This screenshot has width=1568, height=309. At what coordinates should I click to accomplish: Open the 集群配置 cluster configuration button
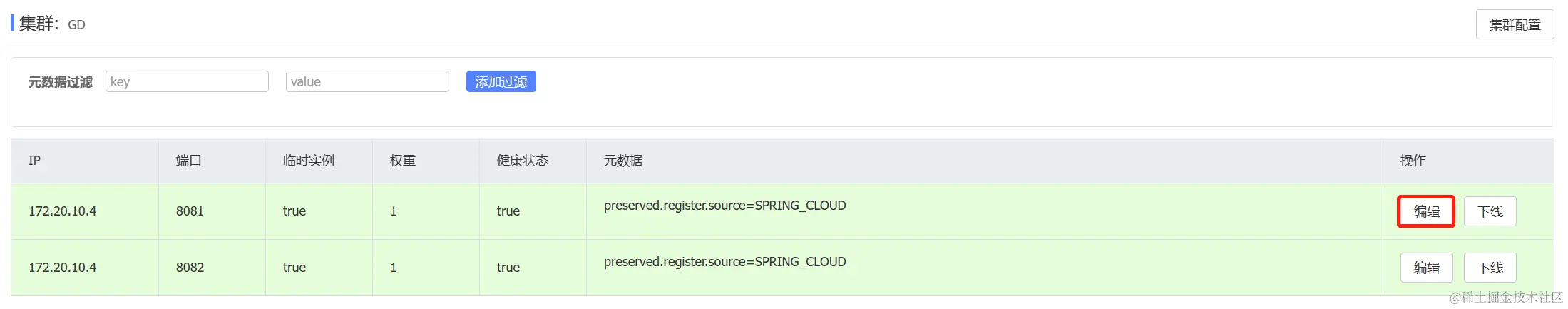[1515, 25]
